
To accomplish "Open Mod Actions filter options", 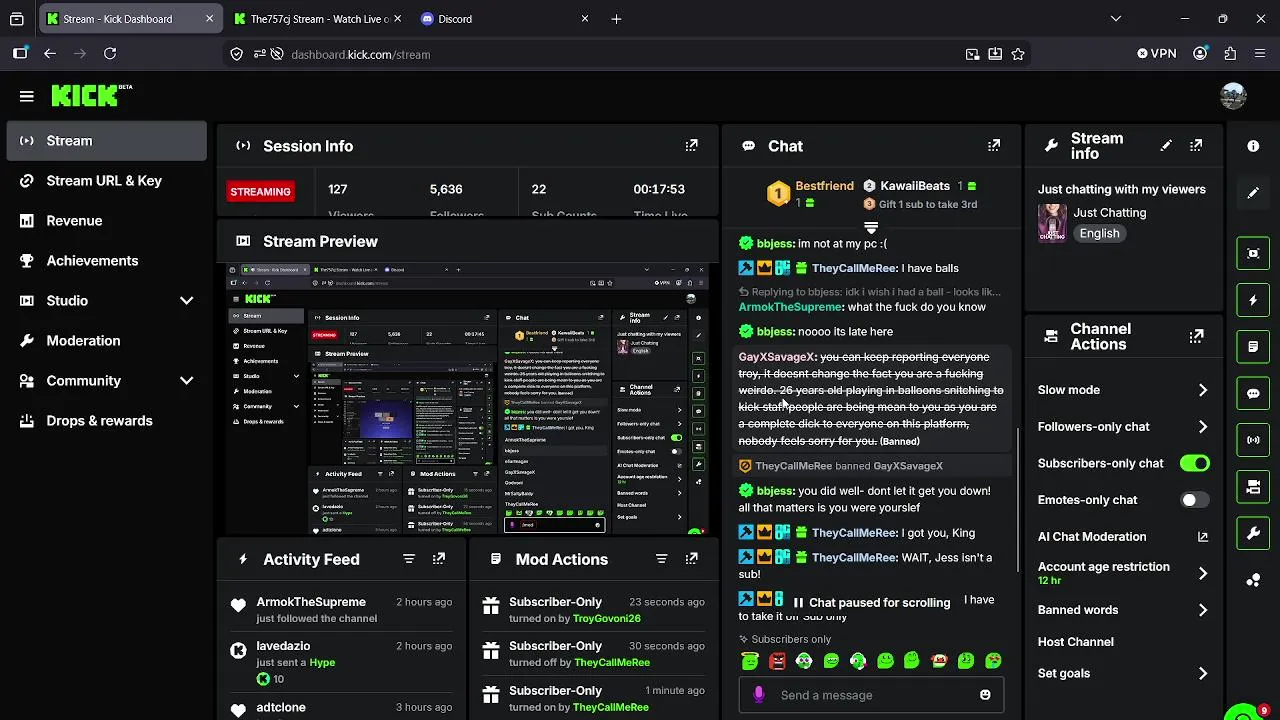I will point(661,559).
